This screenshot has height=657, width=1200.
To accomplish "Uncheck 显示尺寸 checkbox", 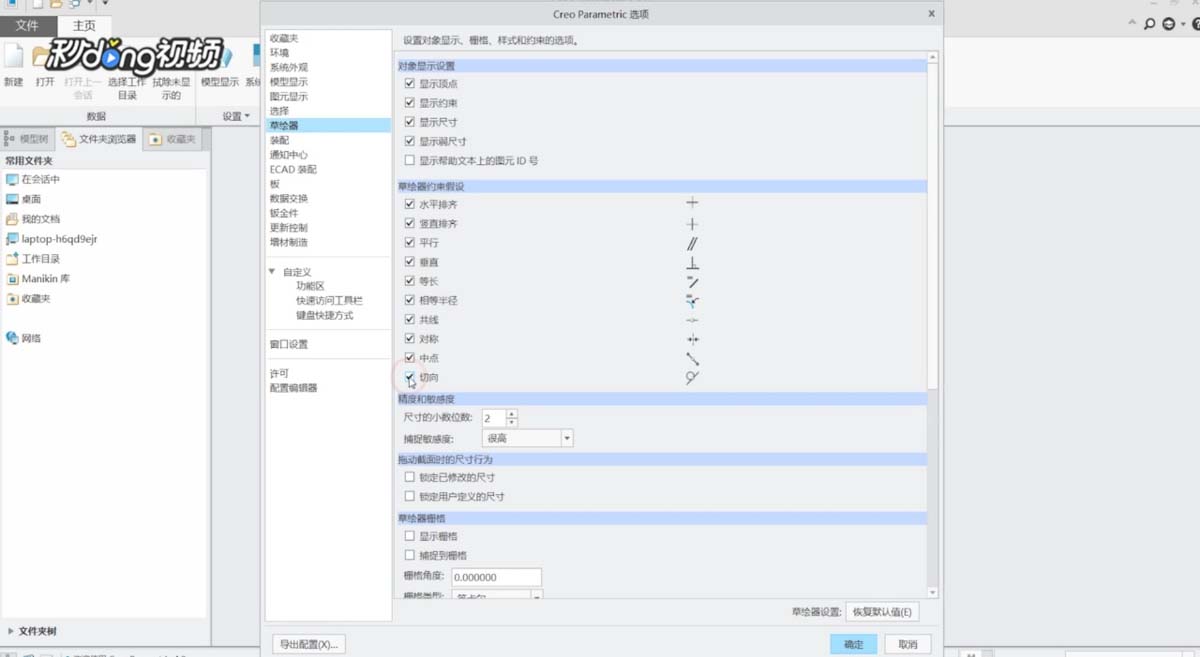I will [409, 122].
